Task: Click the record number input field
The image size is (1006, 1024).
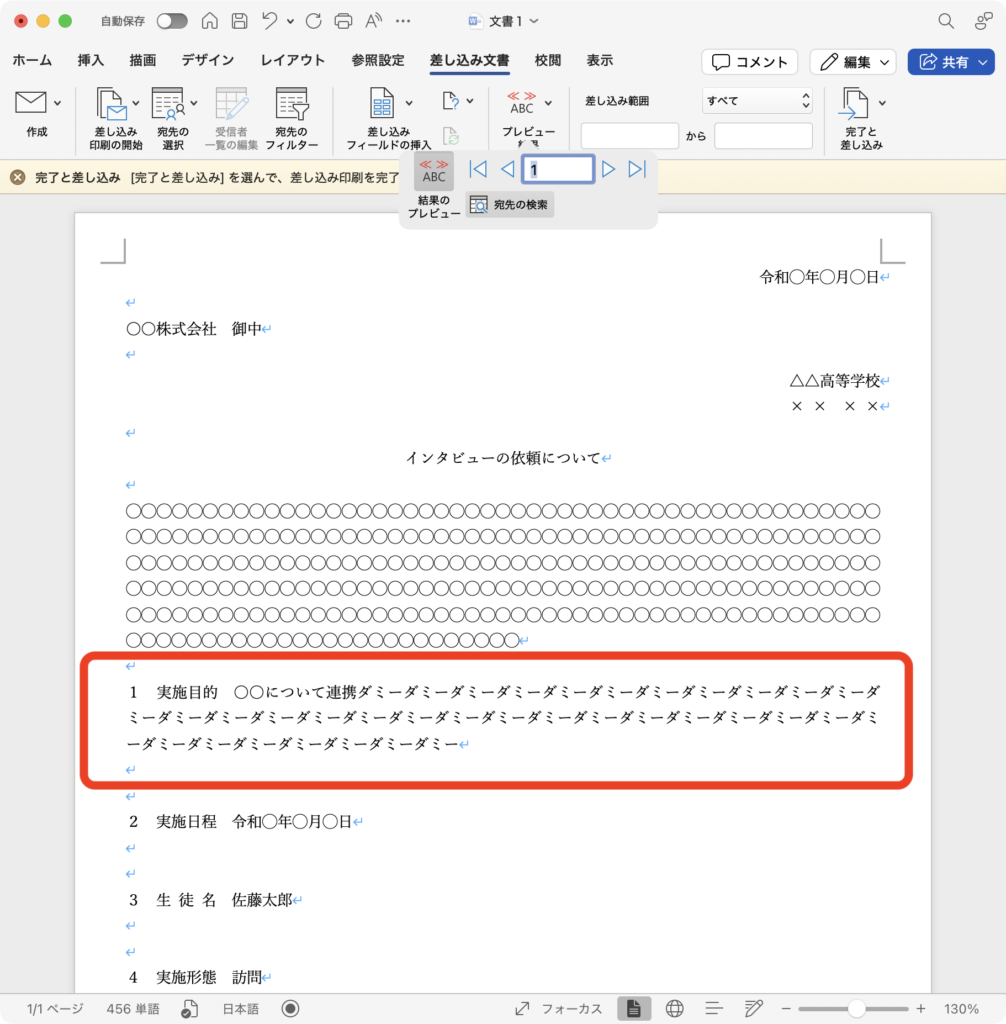Action: click(x=558, y=169)
